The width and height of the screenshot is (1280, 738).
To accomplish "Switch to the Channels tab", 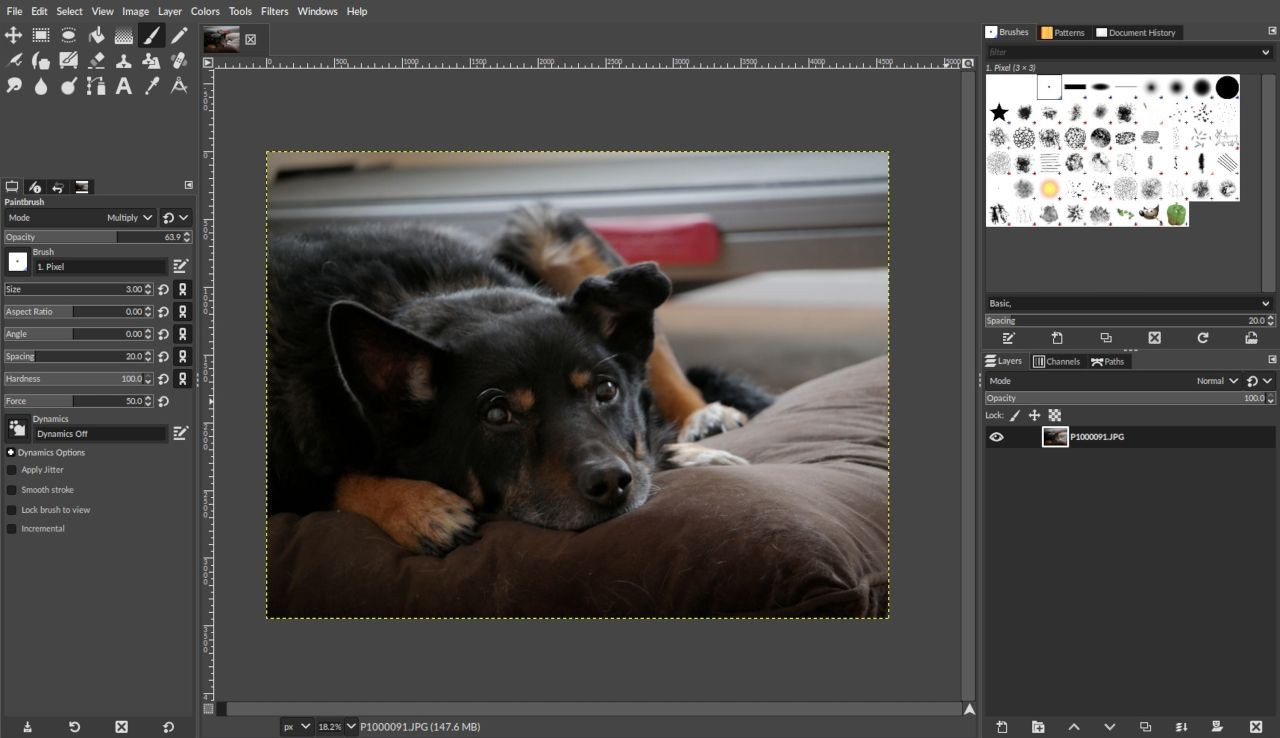I will (x=1057, y=361).
